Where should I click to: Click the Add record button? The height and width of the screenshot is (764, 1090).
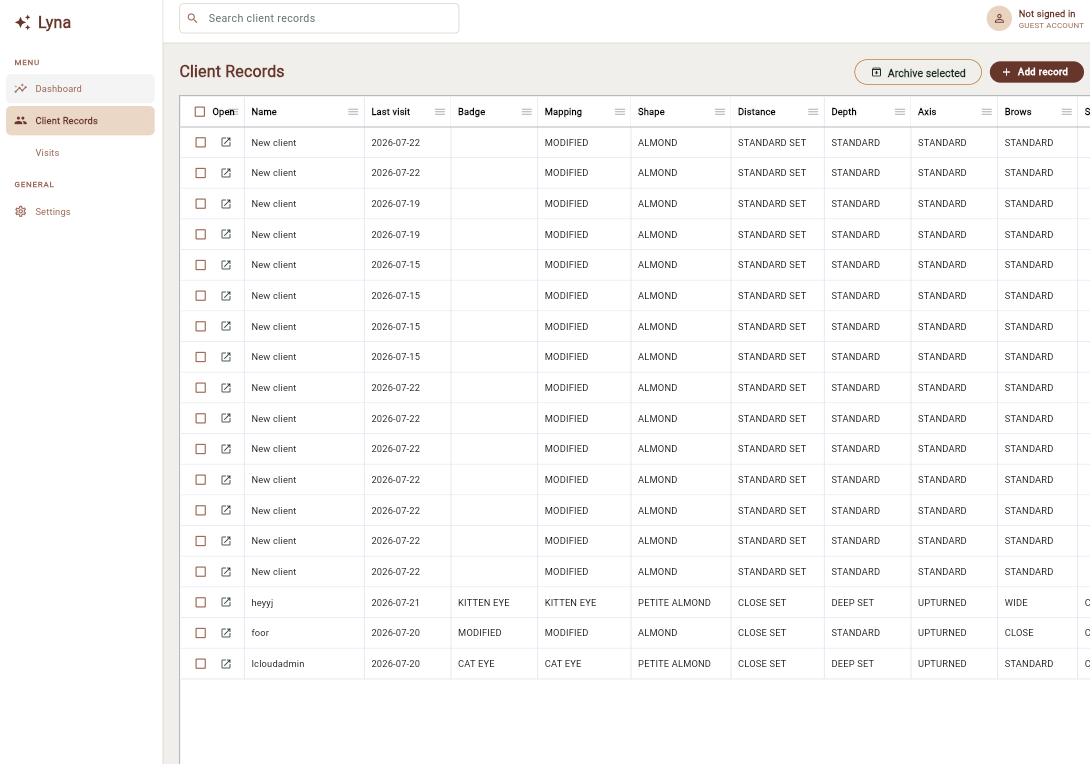1036,72
